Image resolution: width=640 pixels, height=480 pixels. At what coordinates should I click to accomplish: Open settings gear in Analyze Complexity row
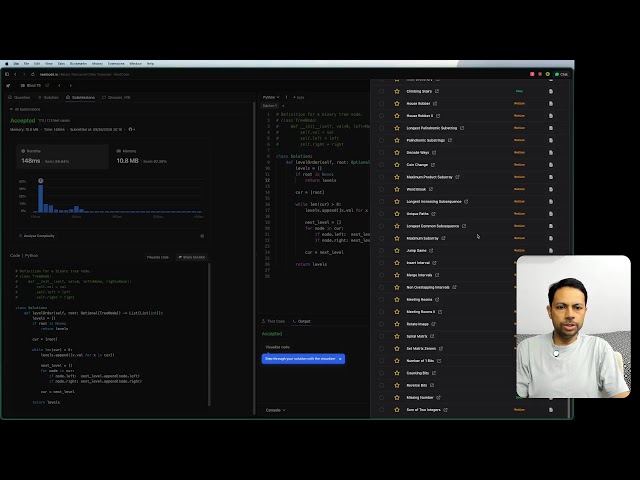click(x=202, y=236)
